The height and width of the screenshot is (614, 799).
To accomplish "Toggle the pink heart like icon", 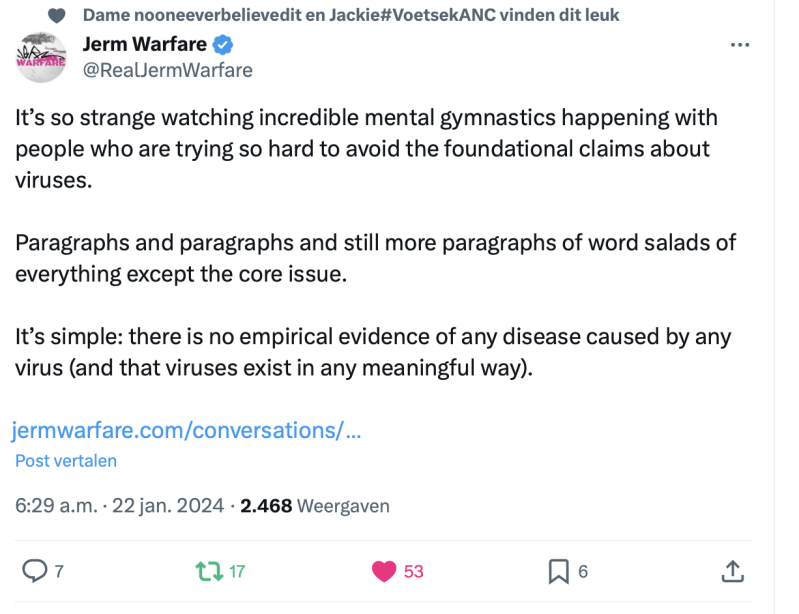I will click(x=383, y=571).
